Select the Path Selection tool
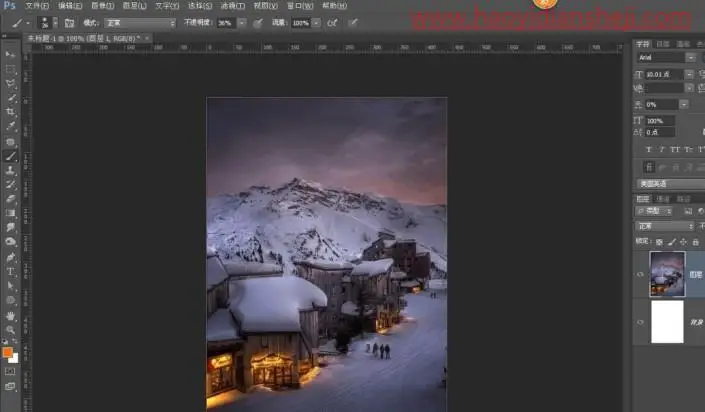 coord(10,286)
